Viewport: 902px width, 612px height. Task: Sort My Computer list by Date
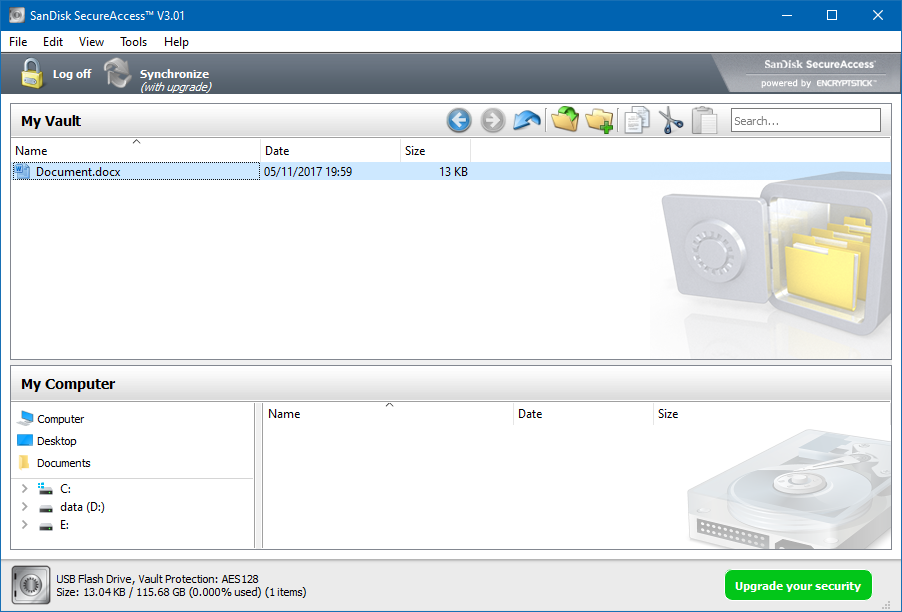click(x=583, y=414)
